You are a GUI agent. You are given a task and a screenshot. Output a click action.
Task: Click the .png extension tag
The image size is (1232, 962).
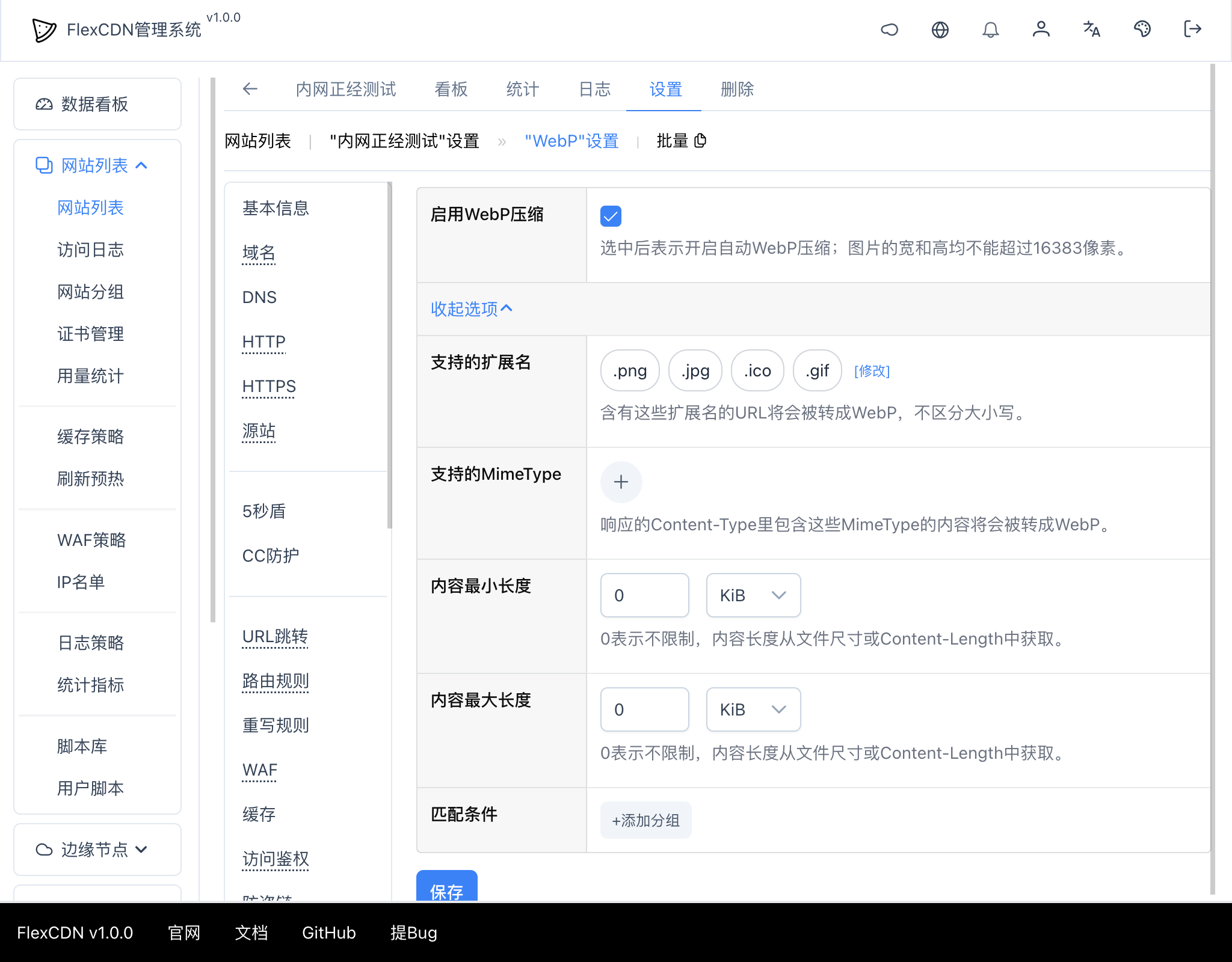pos(630,370)
